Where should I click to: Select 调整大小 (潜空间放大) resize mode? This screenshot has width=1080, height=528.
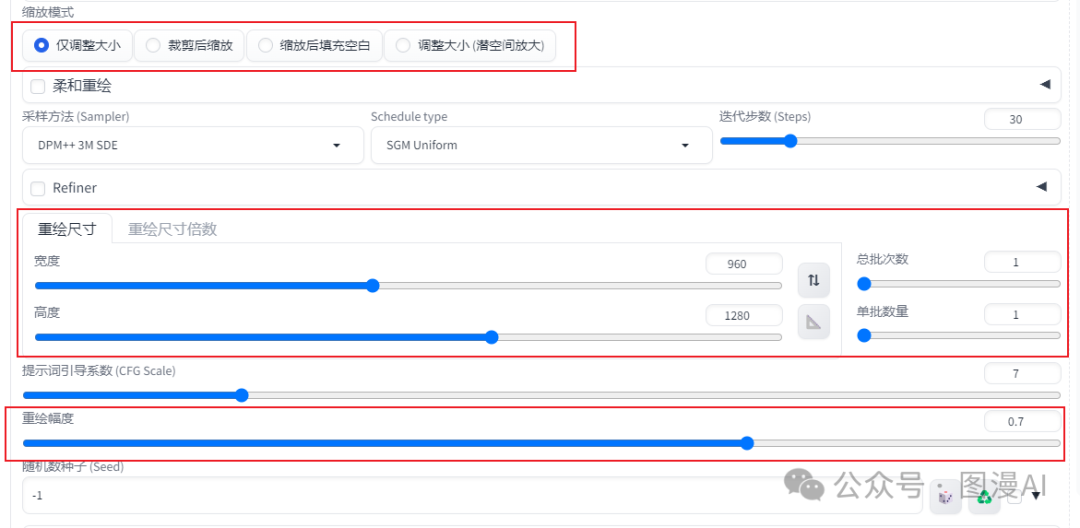(x=470, y=45)
